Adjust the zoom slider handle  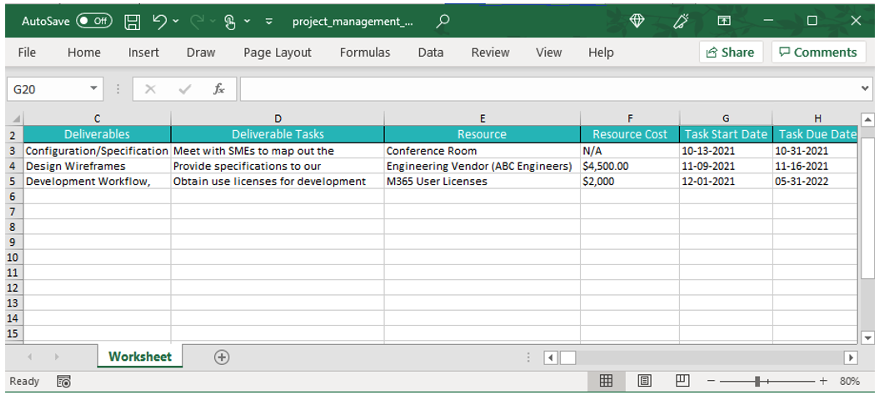pos(757,381)
